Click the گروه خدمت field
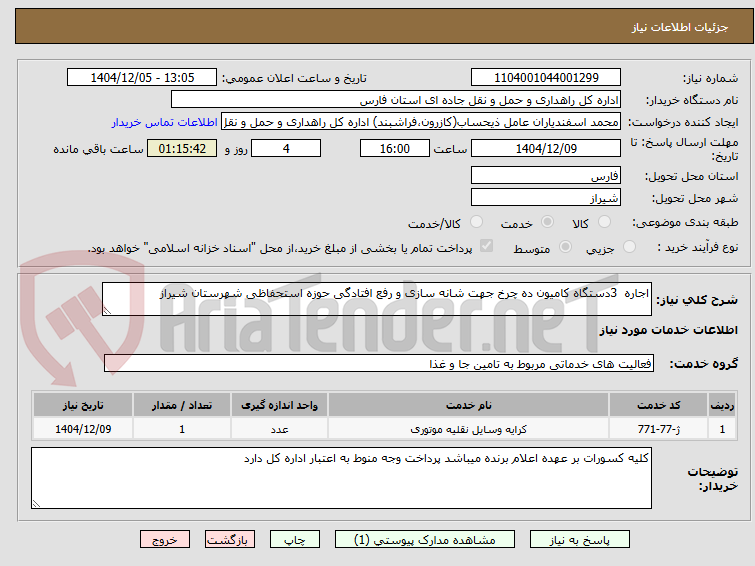Image resolution: width=755 pixels, height=566 pixels. [379, 363]
